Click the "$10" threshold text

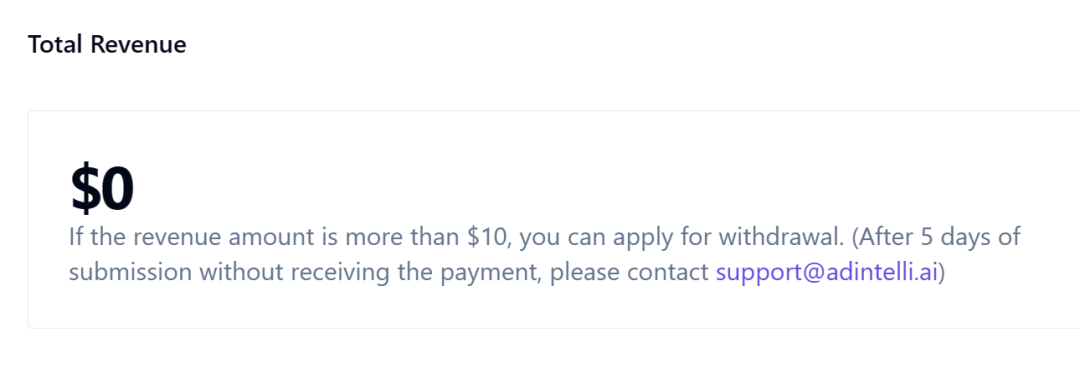point(489,238)
